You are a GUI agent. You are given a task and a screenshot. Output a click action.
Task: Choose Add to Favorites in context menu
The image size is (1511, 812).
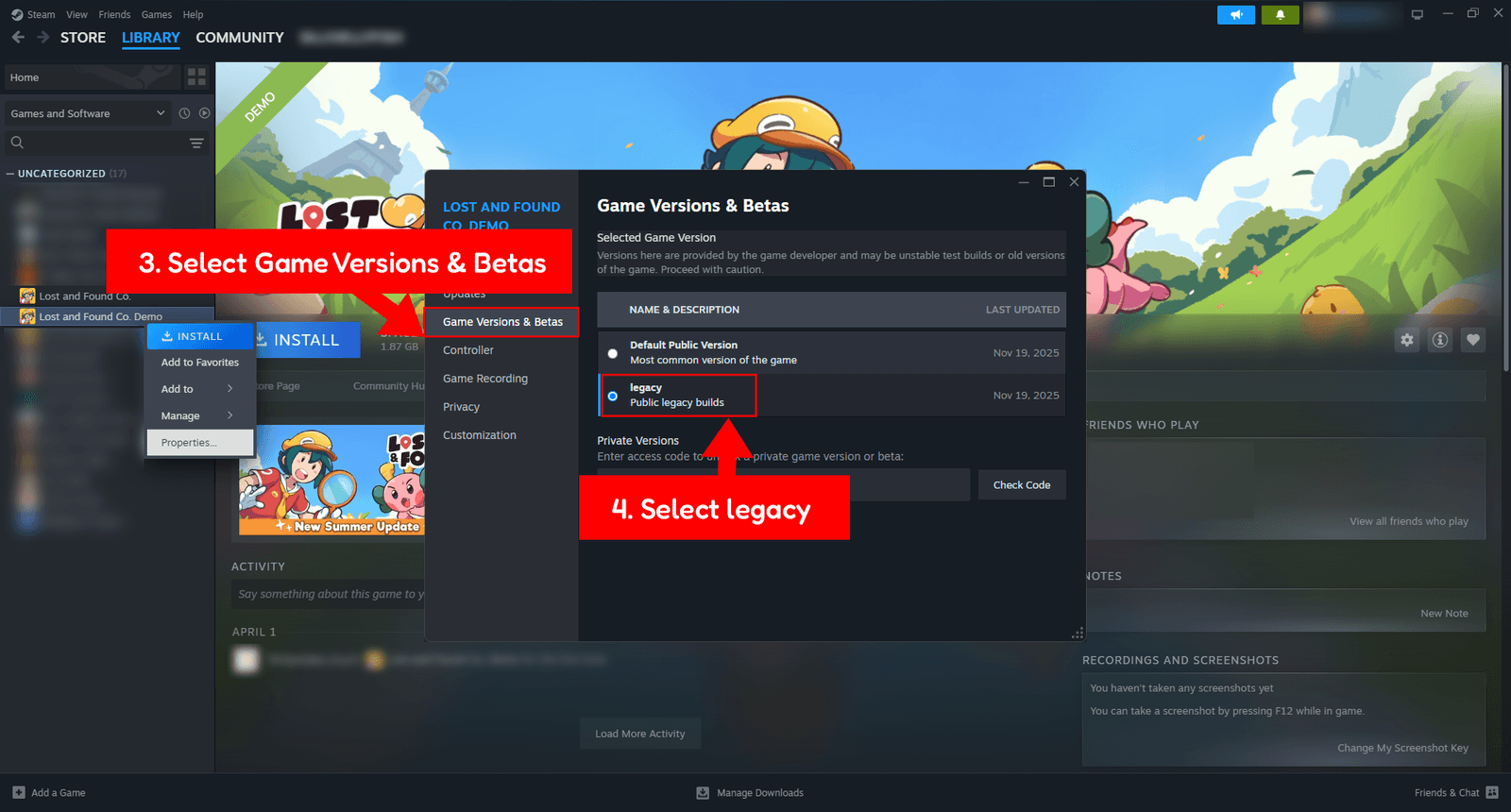pos(200,363)
